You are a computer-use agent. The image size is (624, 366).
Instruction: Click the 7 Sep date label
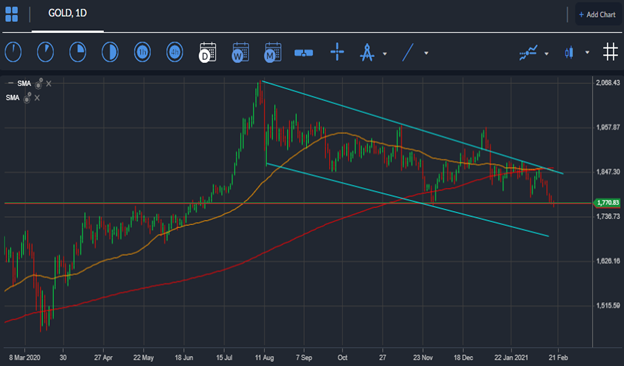(x=304, y=358)
